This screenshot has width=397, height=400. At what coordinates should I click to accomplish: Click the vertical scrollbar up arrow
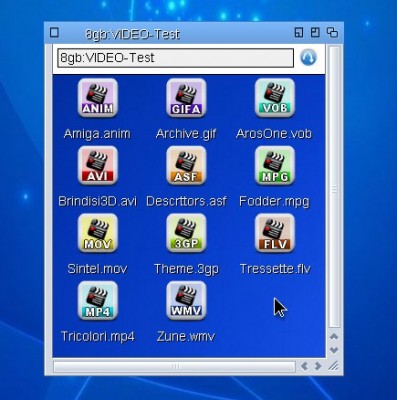334,337
